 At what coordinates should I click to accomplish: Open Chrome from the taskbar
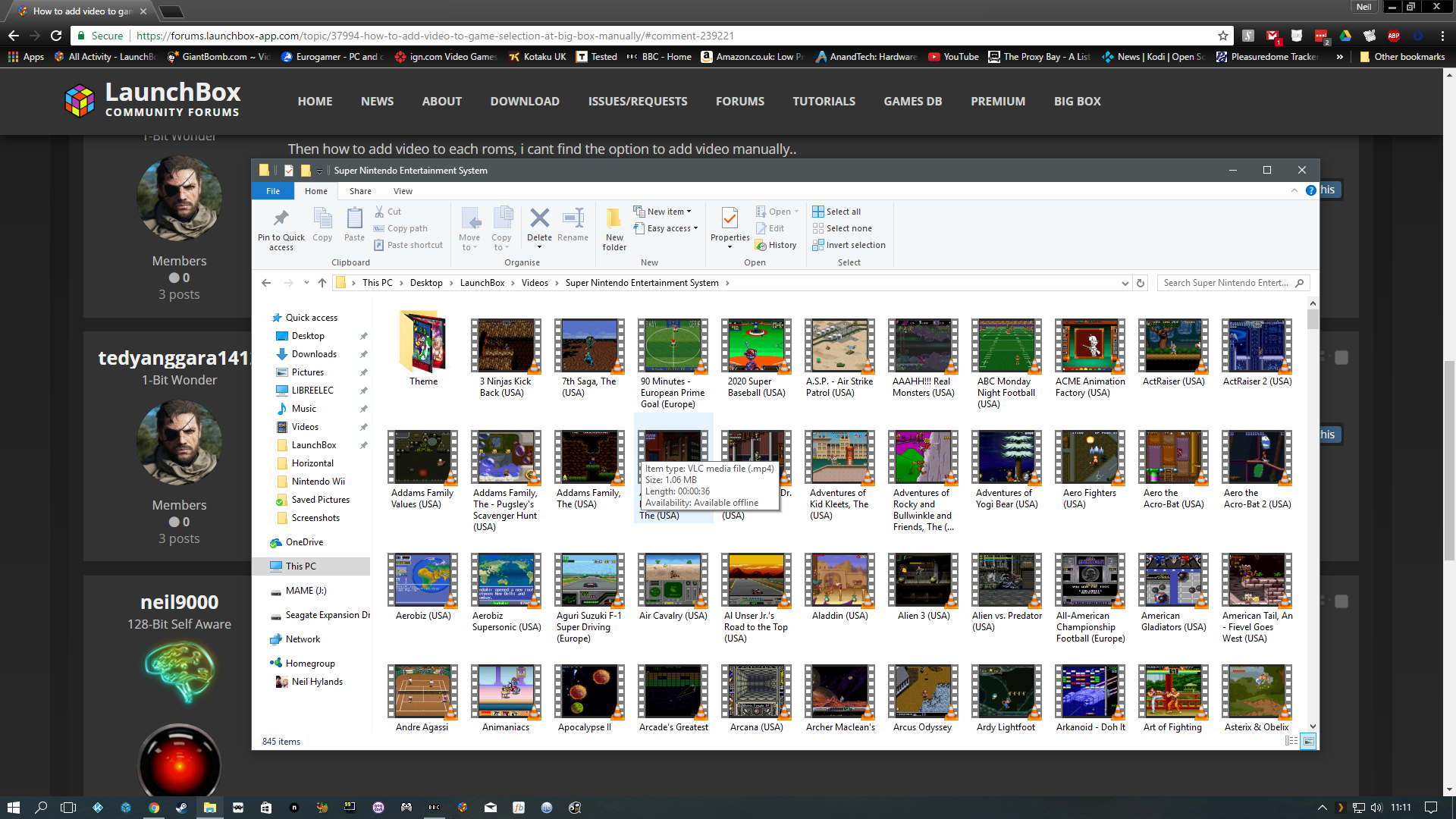(x=154, y=808)
